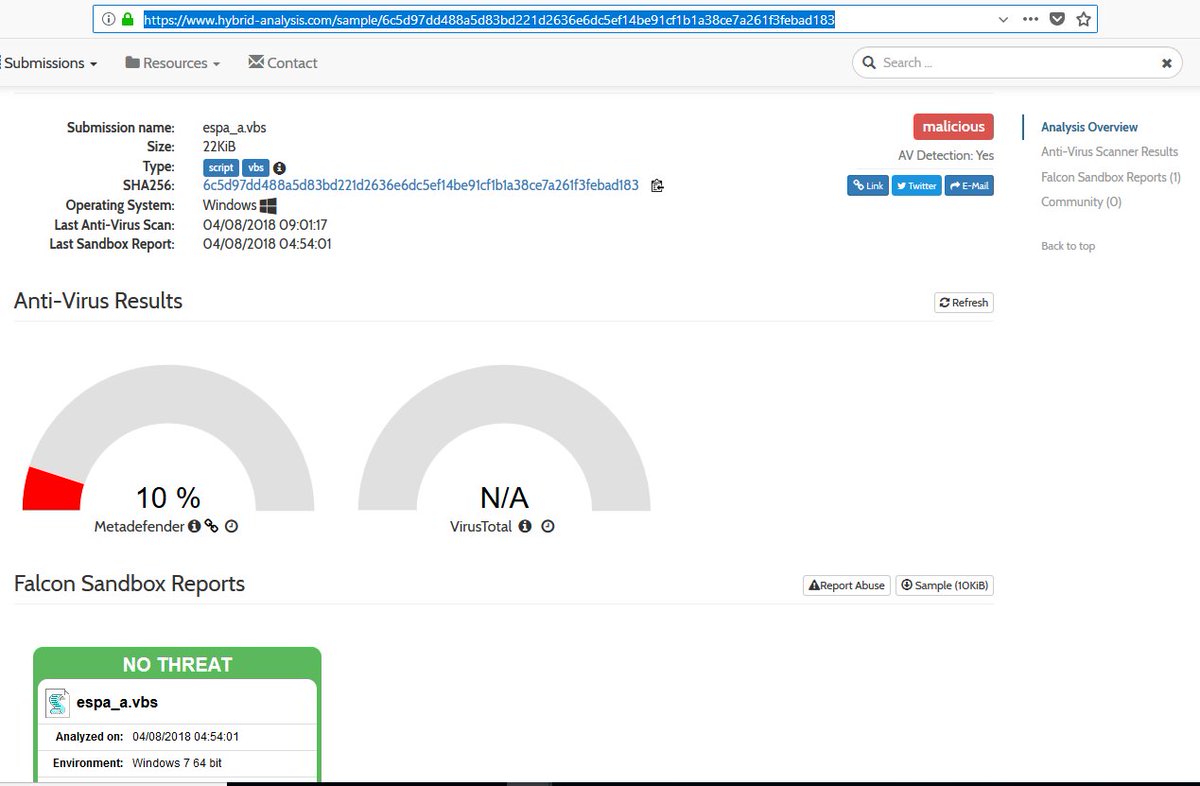Click the Windows 7 64 bit environment text
Screen dimensions: 1200x786
click(177, 763)
